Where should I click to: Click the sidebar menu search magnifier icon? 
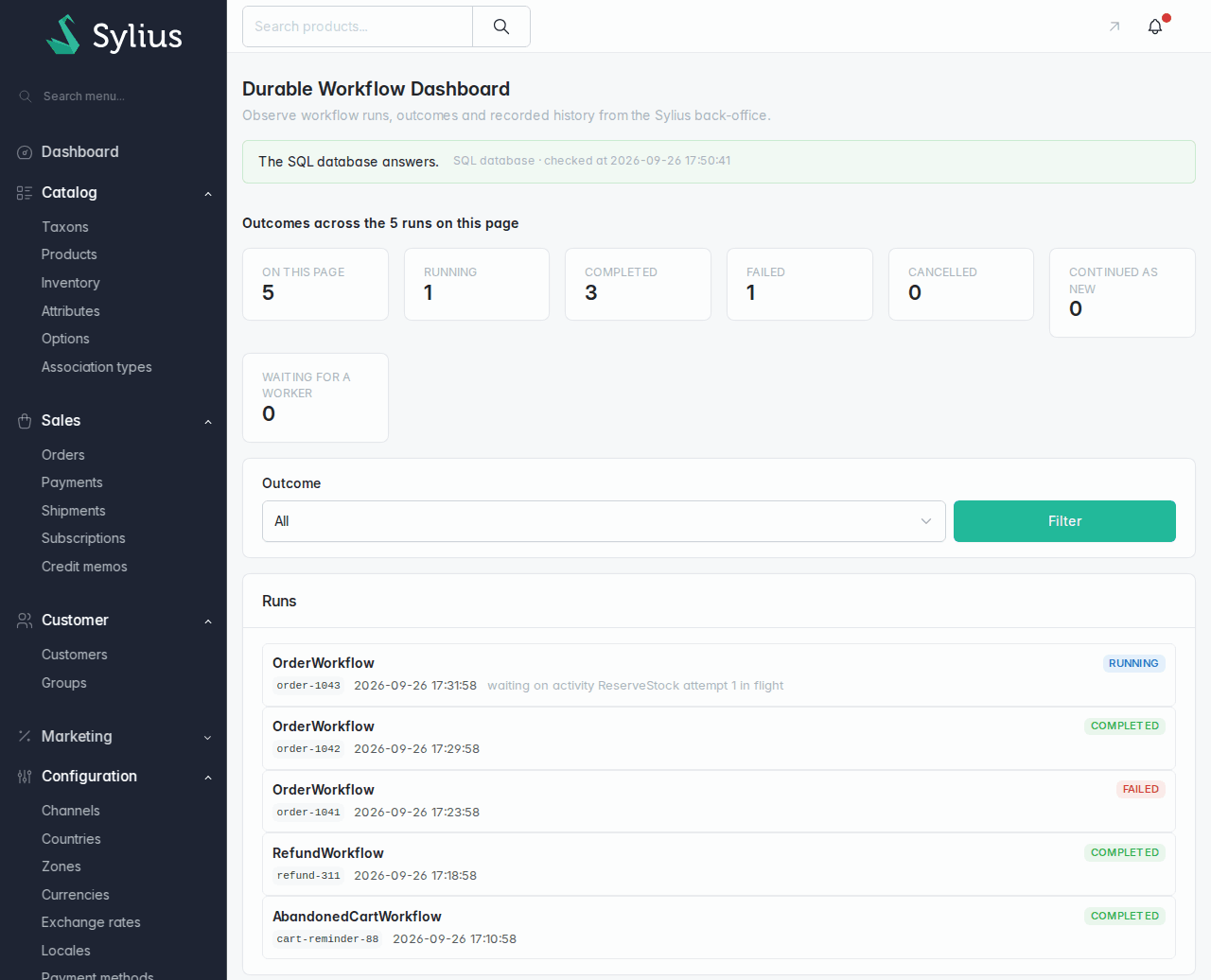[x=26, y=96]
